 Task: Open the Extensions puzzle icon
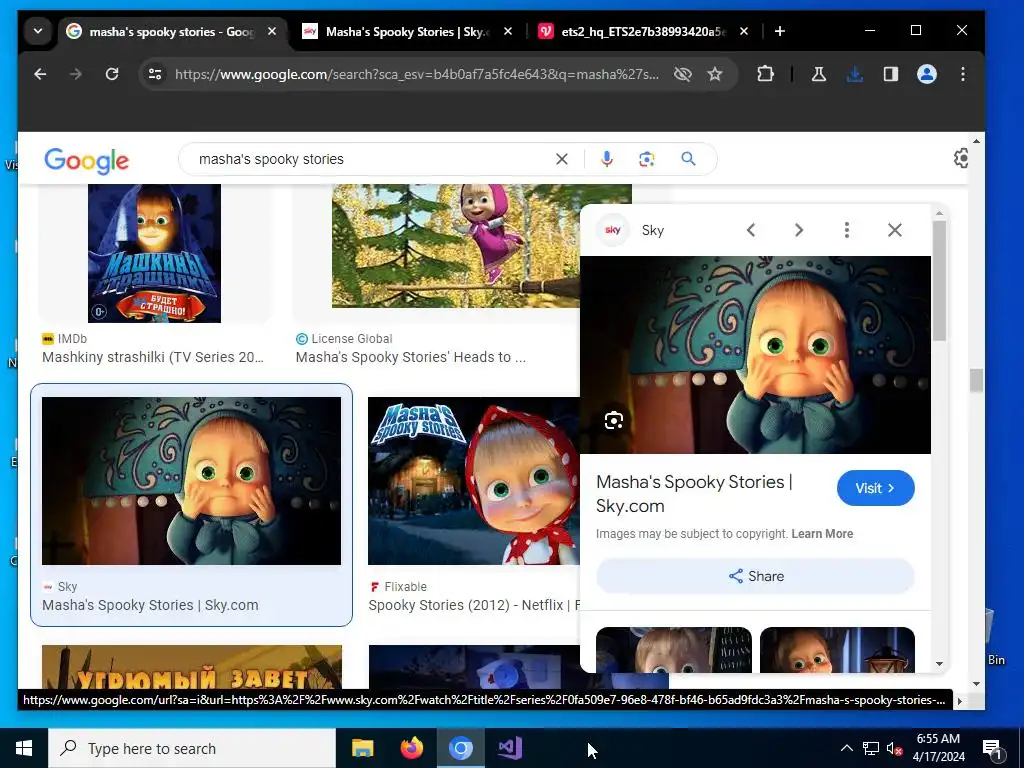pos(765,74)
